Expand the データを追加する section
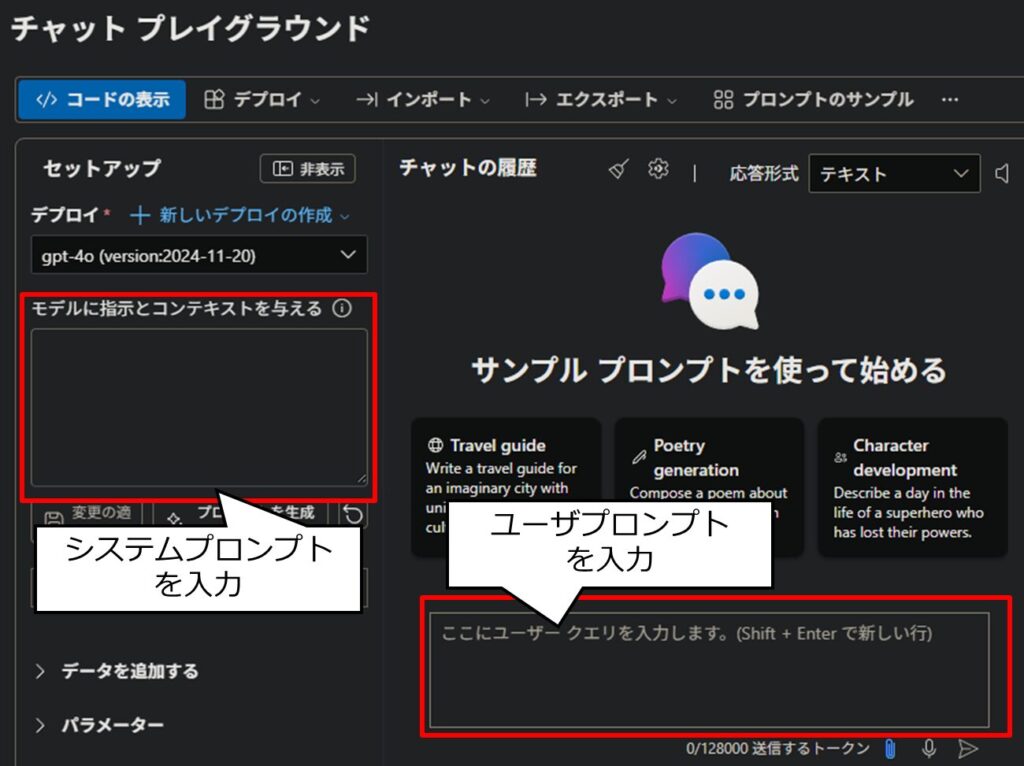Viewport: 1024px width, 766px height. (x=118, y=671)
